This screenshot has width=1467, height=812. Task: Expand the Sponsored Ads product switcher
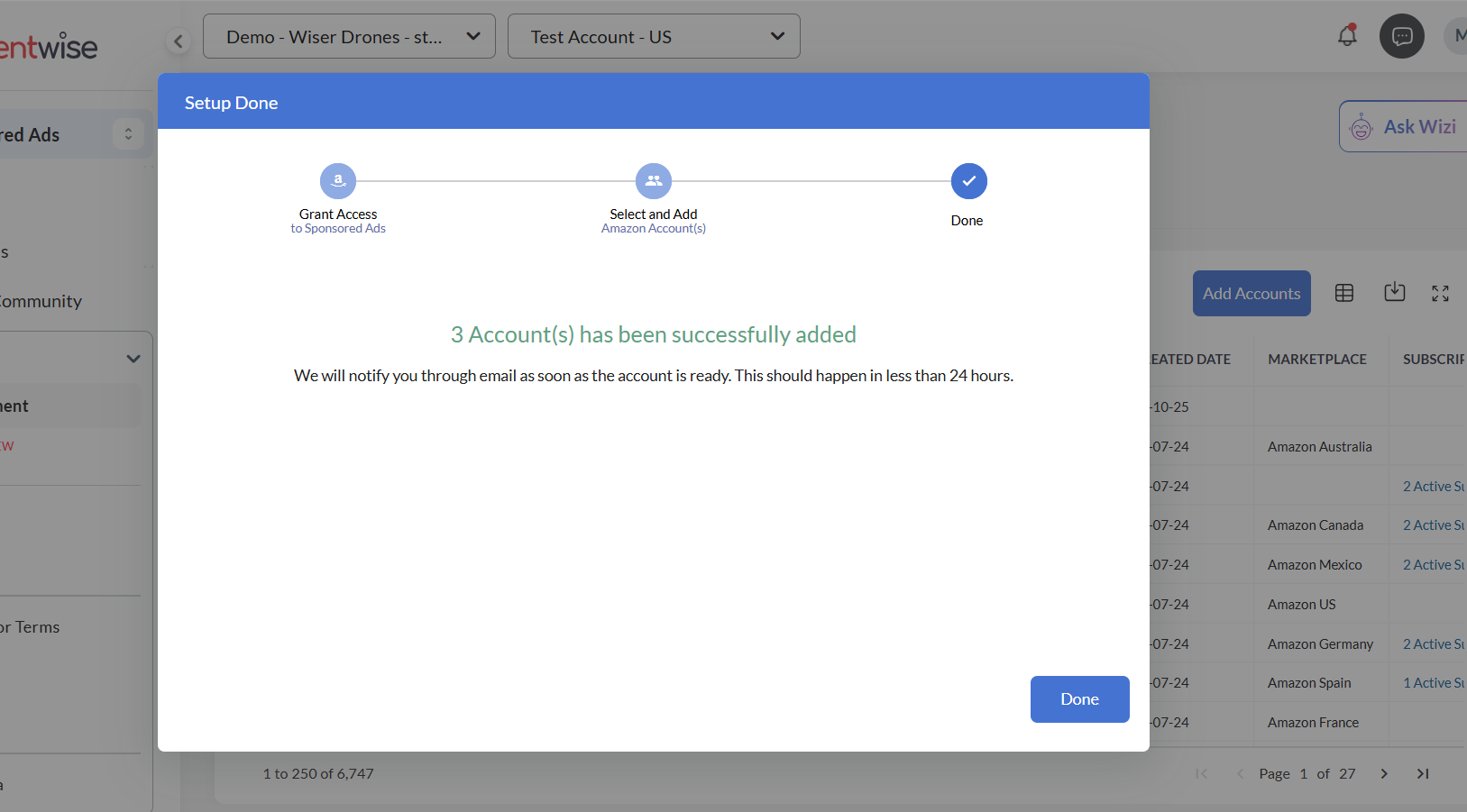point(128,134)
